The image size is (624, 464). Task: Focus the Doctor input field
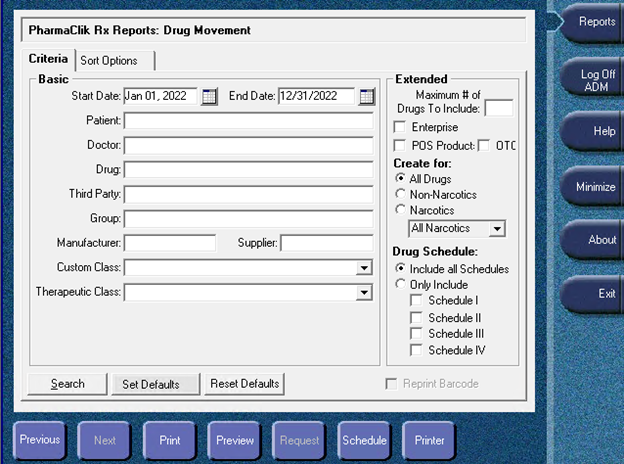click(x=249, y=145)
